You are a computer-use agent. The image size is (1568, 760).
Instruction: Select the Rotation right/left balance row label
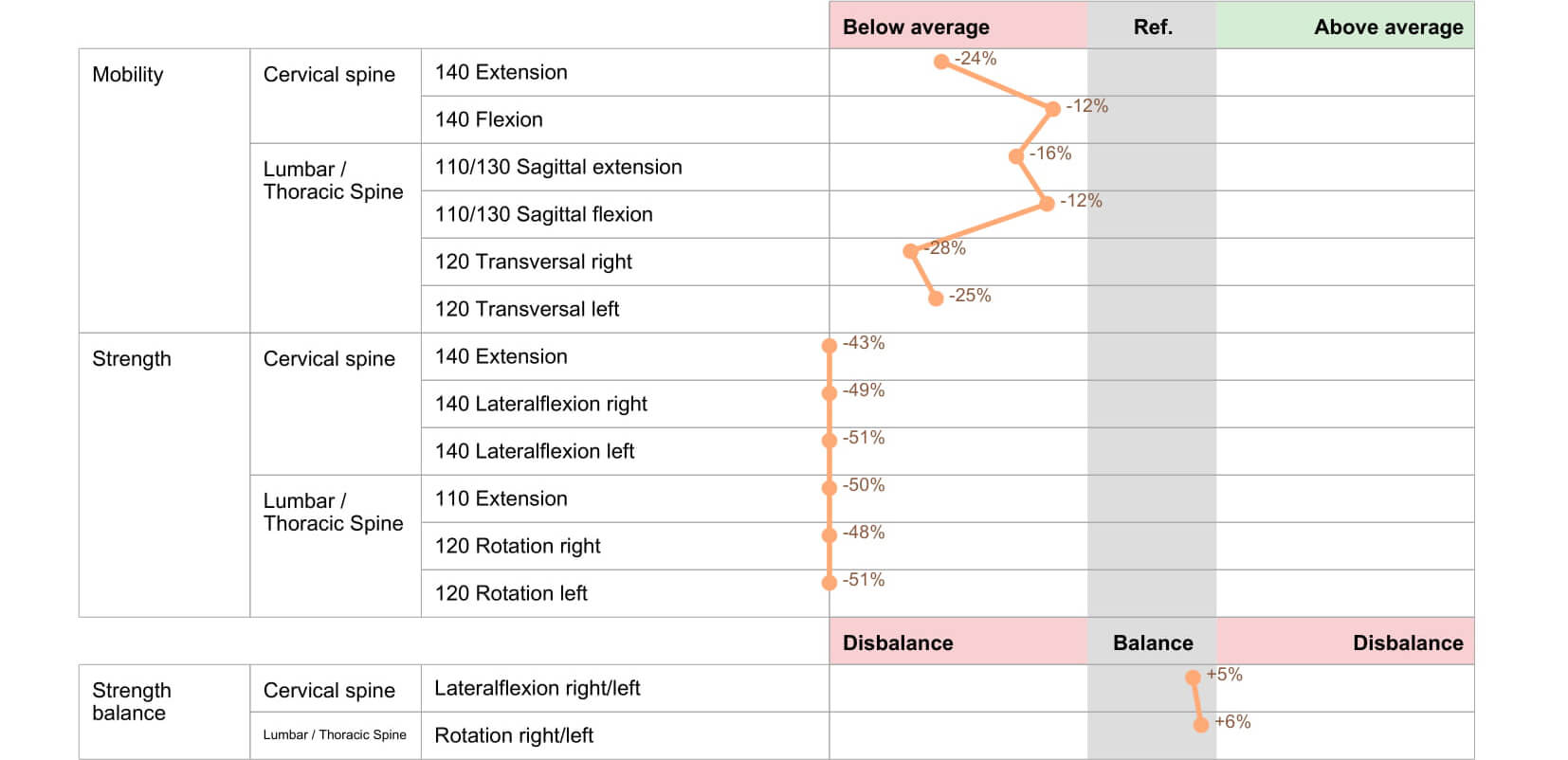514,735
